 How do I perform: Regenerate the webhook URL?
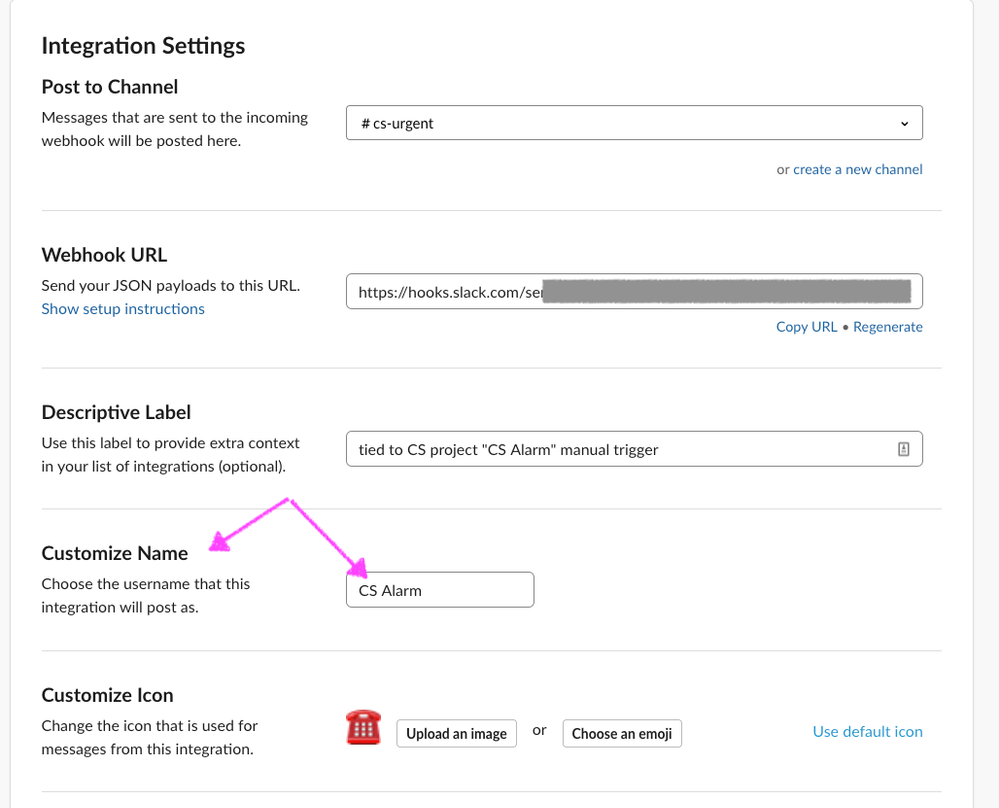click(888, 327)
